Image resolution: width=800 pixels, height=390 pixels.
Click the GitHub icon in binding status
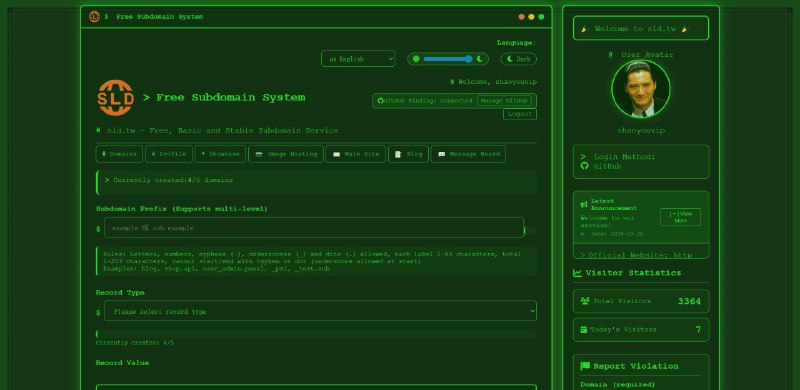coord(380,101)
